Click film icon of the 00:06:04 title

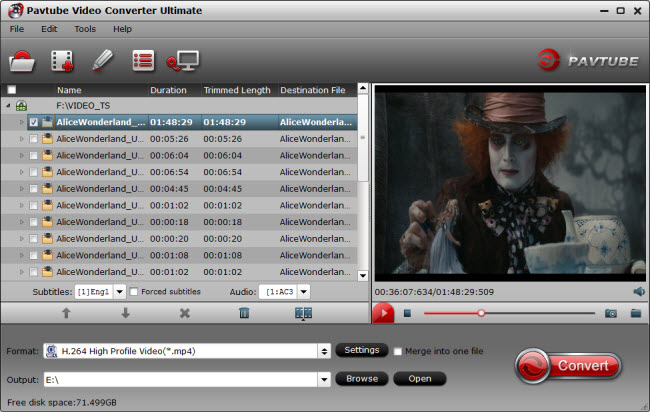tap(47, 155)
